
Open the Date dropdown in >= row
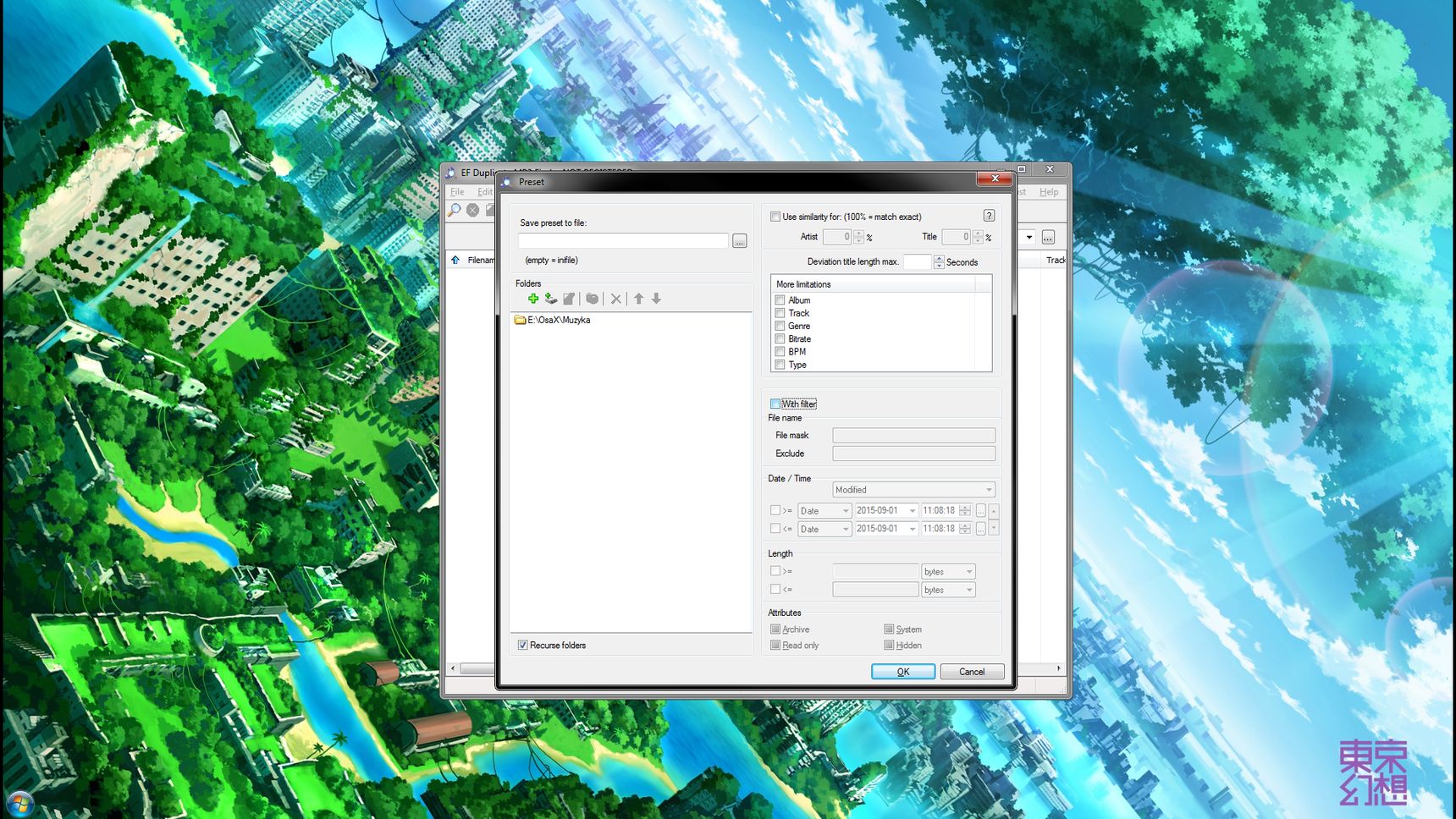tap(825, 511)
